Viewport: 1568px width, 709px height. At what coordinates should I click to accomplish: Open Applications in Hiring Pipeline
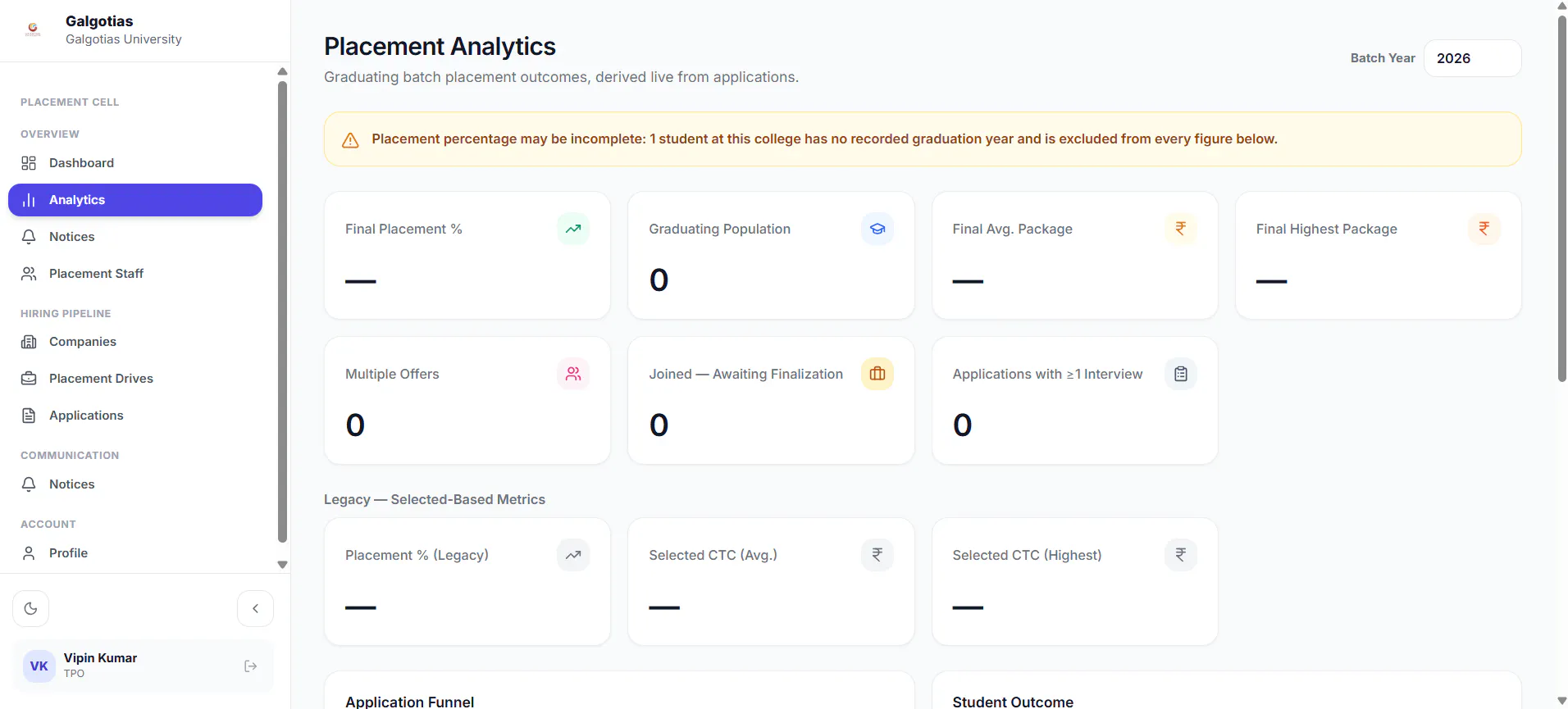[x=135, y=416]
